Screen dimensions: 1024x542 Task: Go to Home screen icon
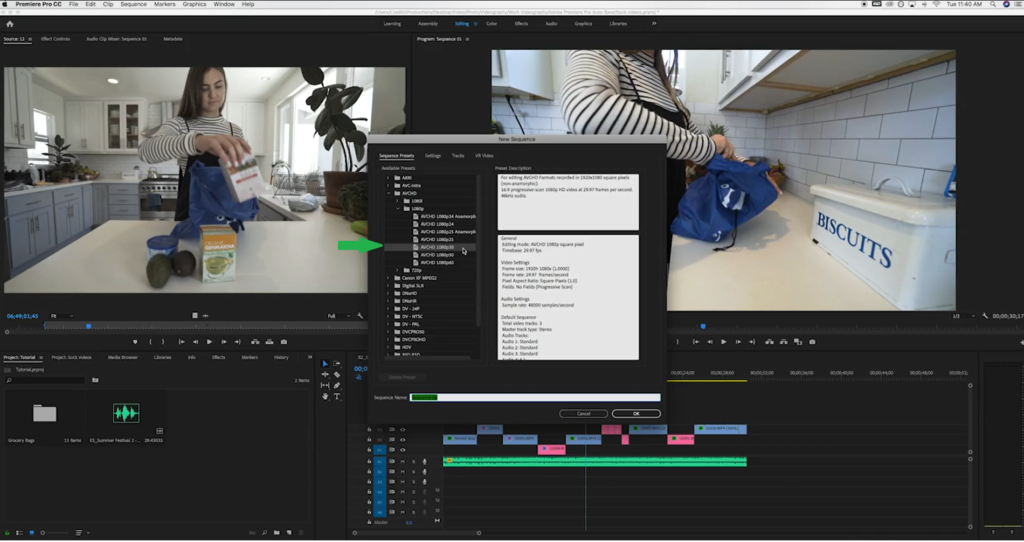pos(10,24)
